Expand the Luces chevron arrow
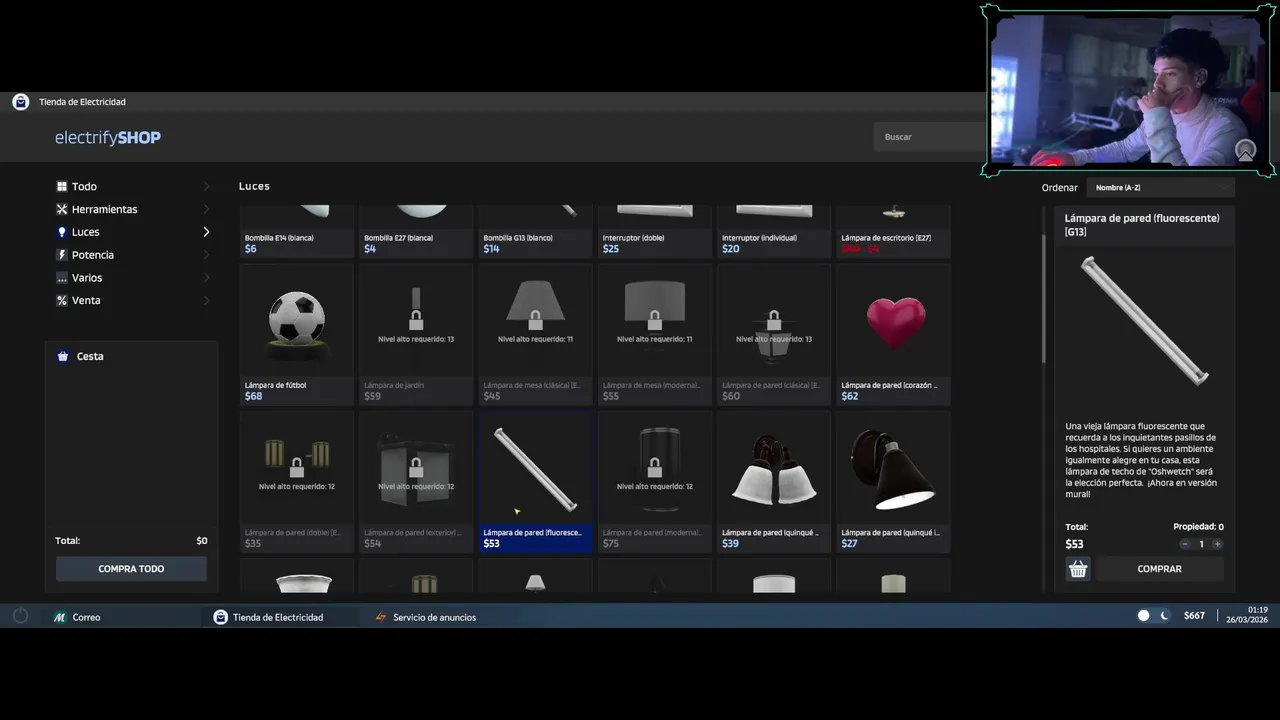This screenshot has height=720, width=1280. point(207,232)
